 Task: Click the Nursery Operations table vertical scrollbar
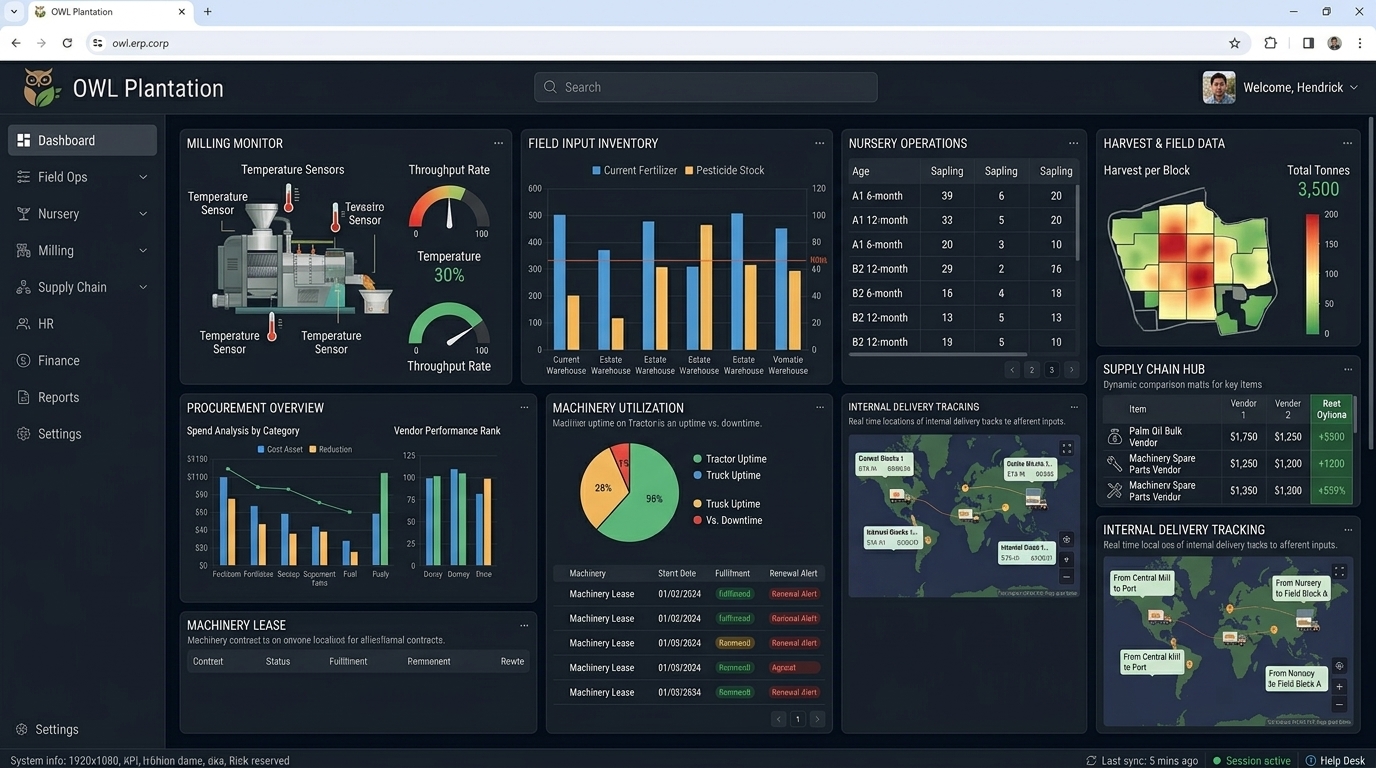point(1077,222)
